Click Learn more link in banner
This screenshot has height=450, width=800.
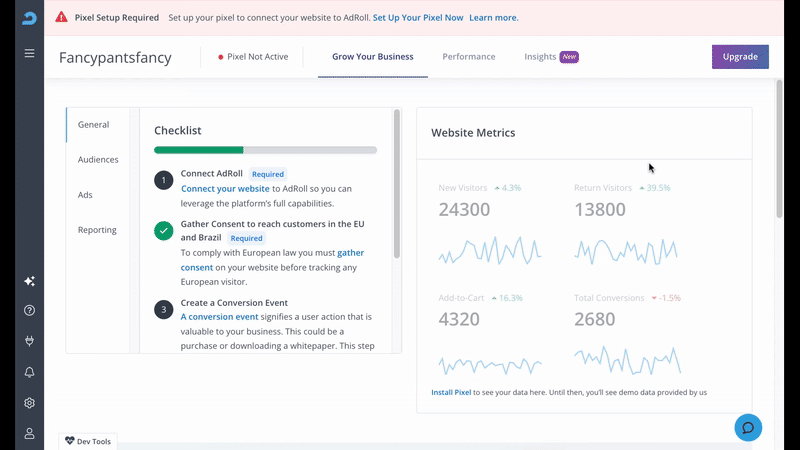coord(493,17)
